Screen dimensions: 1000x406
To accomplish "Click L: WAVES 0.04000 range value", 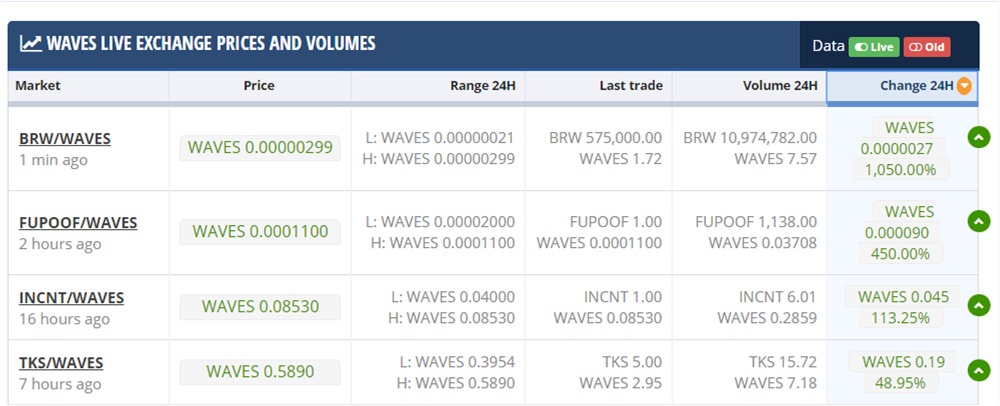I will [453, 298].
